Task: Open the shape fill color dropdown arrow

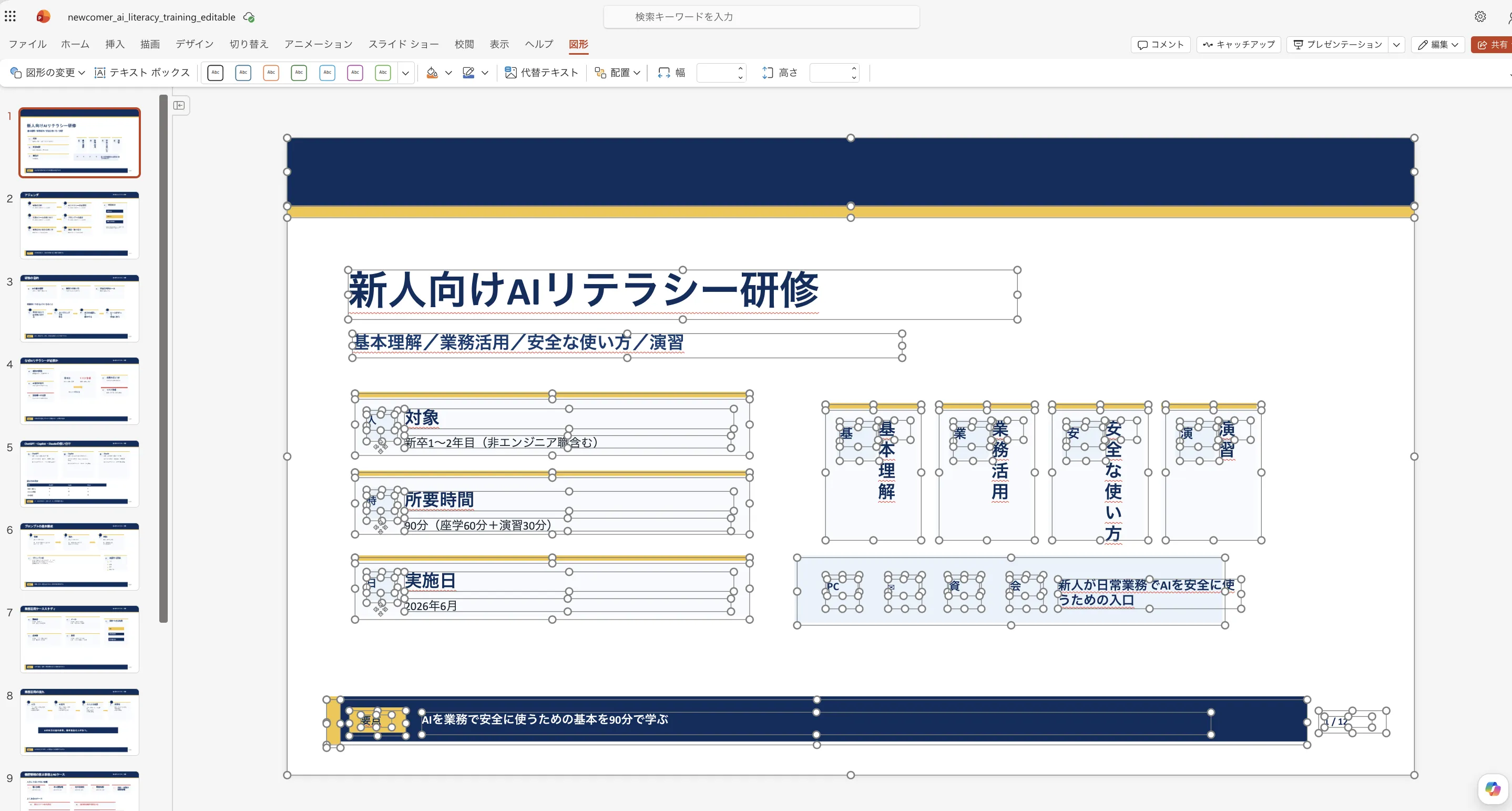Action: [448, 73]
